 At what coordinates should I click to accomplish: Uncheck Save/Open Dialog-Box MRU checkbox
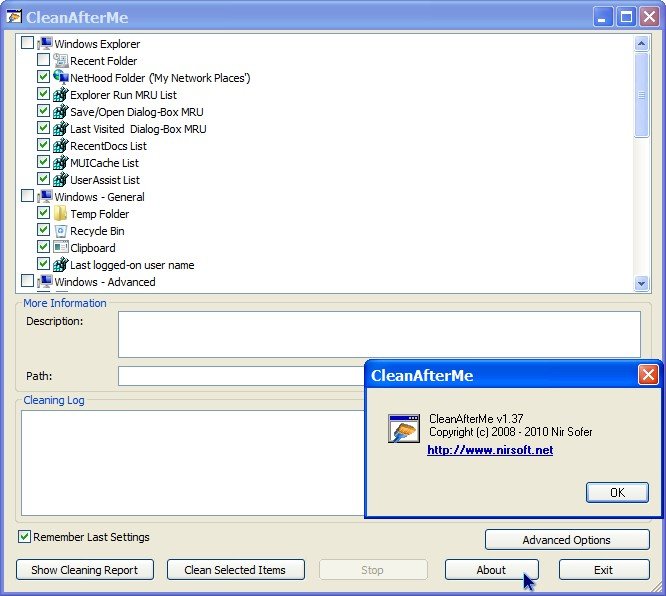[43, 110]
